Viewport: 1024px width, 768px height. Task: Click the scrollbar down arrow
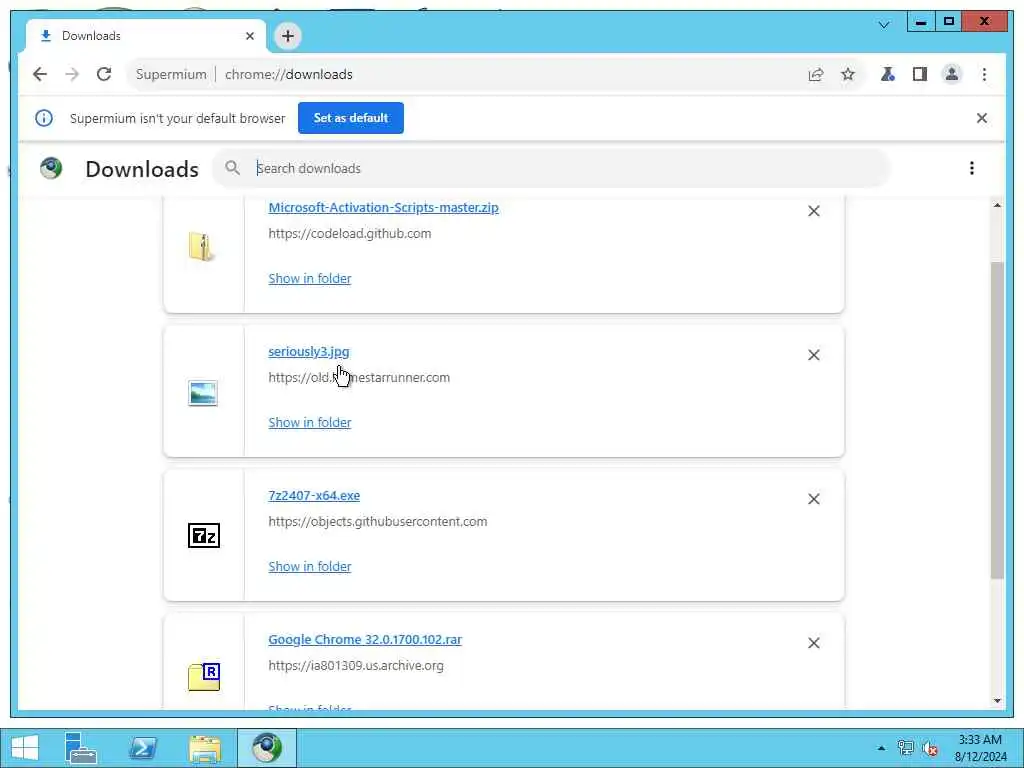997,701
